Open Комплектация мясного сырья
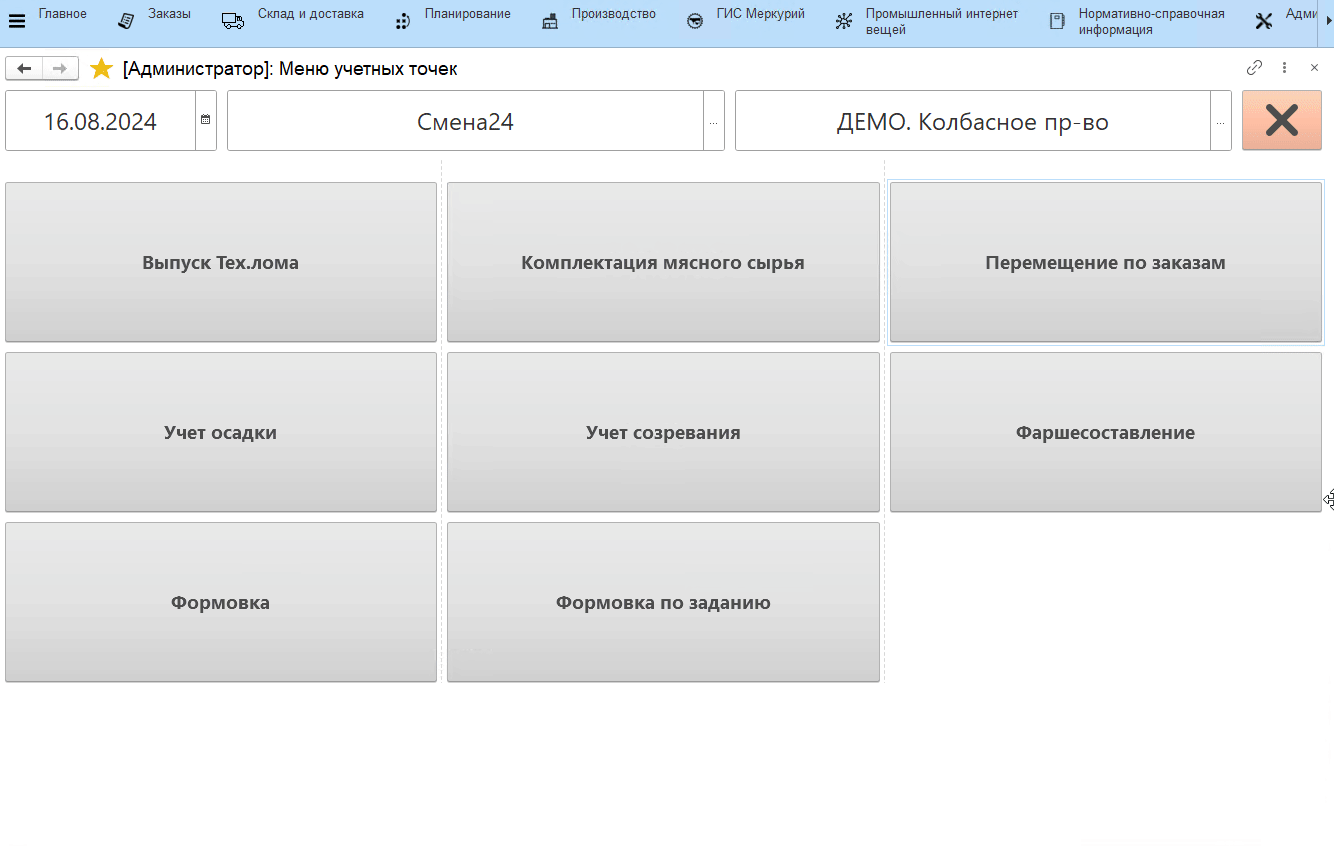The height and width of the screenshot is (846, 1334). pos(663,262)
